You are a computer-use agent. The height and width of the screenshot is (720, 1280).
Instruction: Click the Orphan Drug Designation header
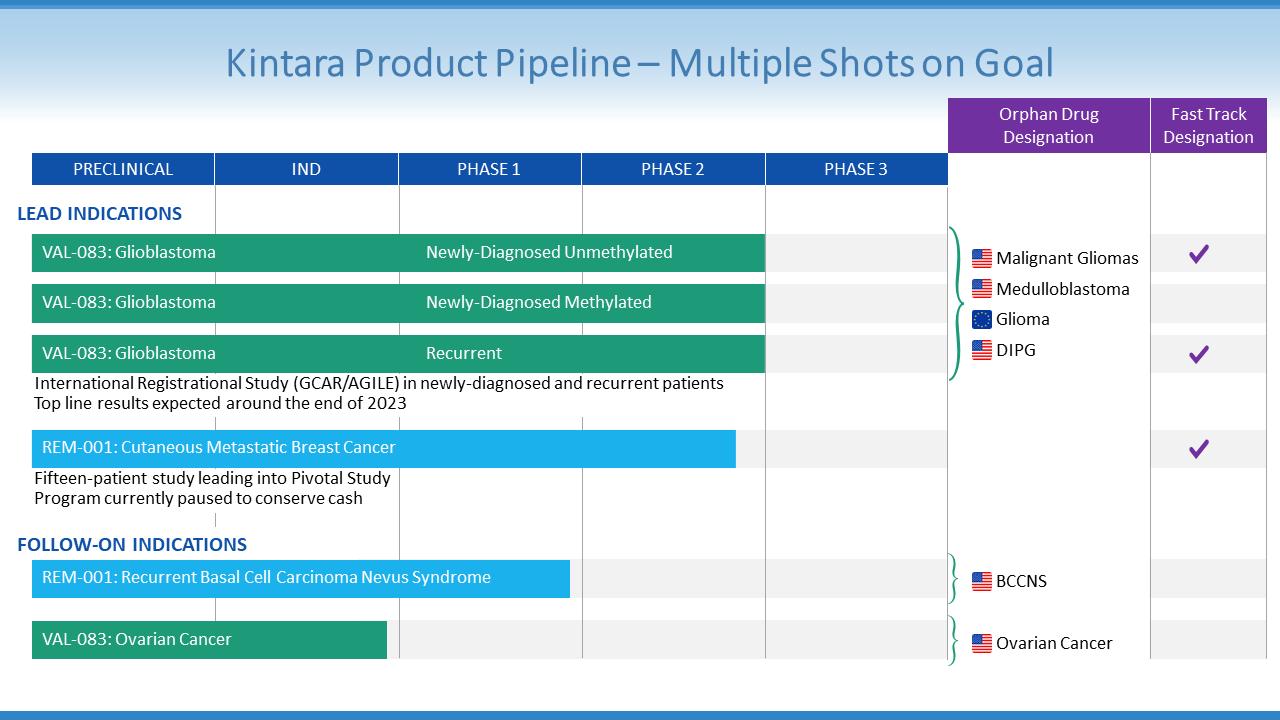coord(1048,125)
